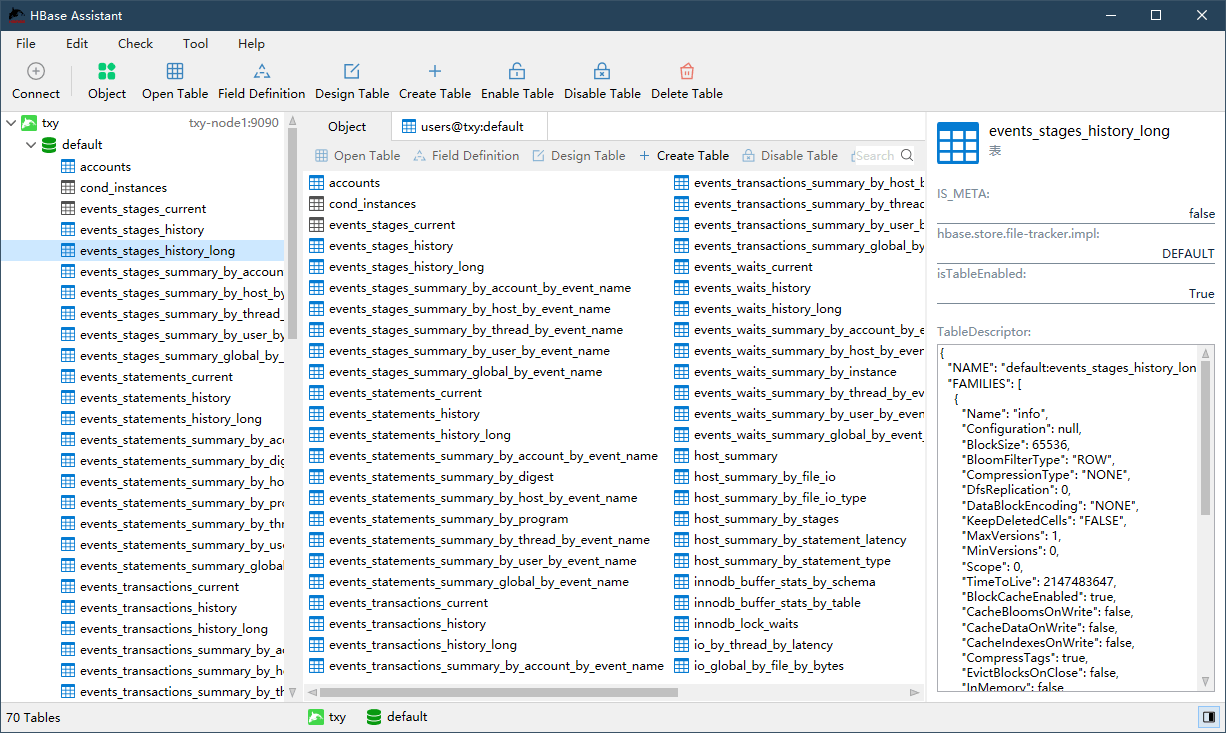Open the File menu
The height and width of the screenshot is (733, 1226).
tap(26, 43)
